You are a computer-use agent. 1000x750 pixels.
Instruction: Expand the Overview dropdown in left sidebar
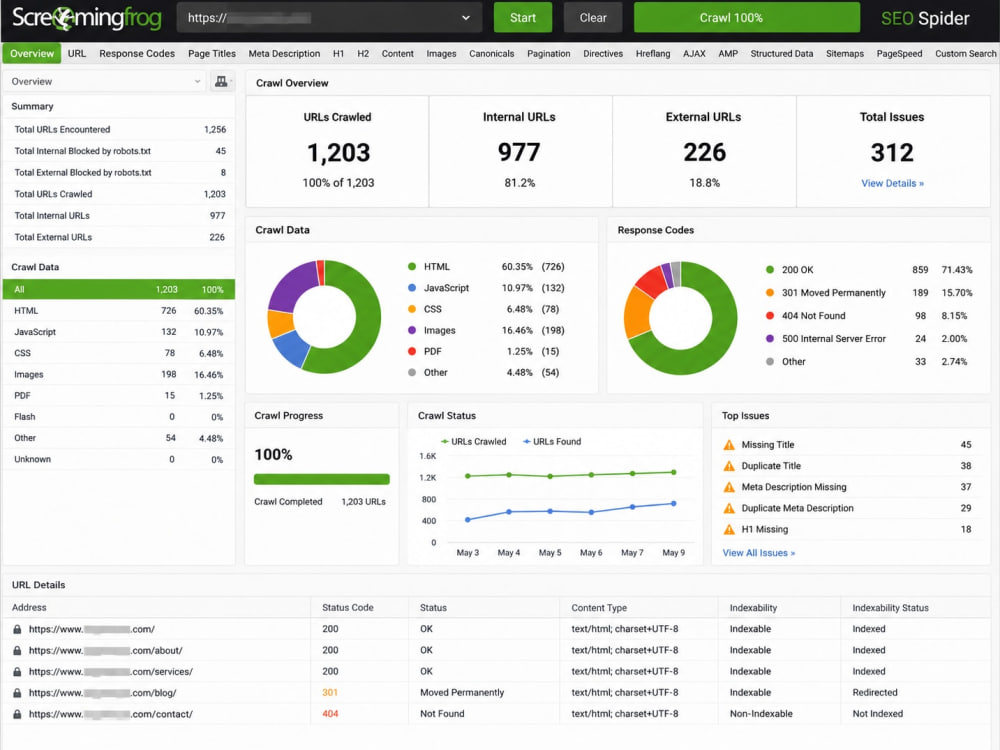[105, 81]
